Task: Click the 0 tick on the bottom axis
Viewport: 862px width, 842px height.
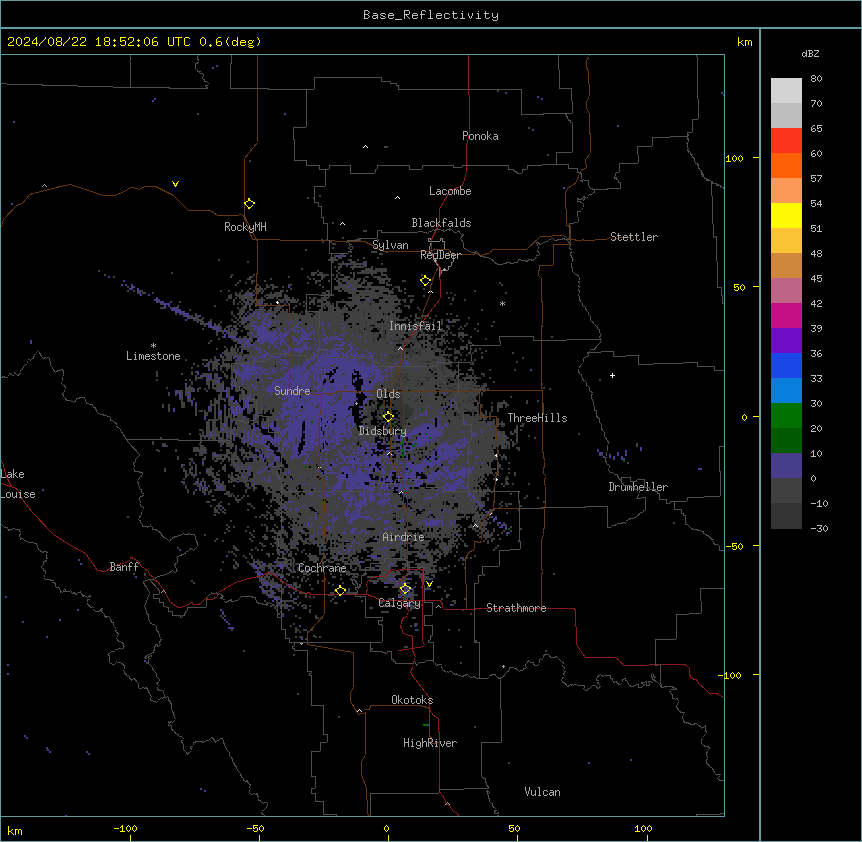Action: (x=386, y=828)
